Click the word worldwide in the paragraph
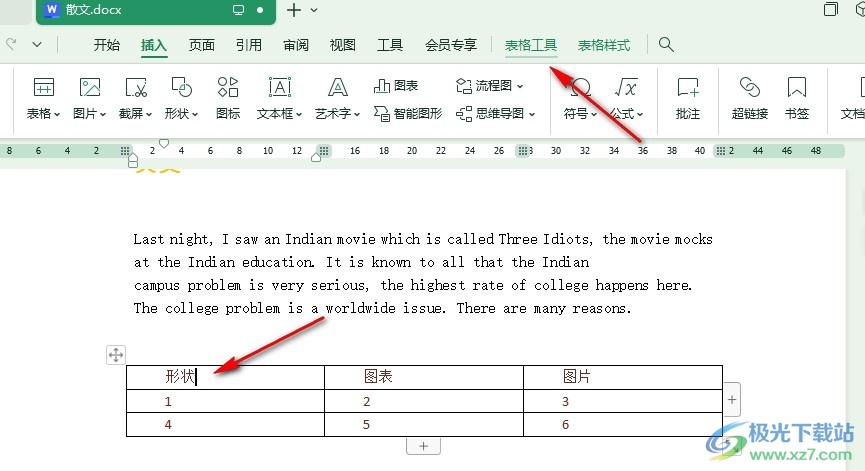 [x=360, y=308]
